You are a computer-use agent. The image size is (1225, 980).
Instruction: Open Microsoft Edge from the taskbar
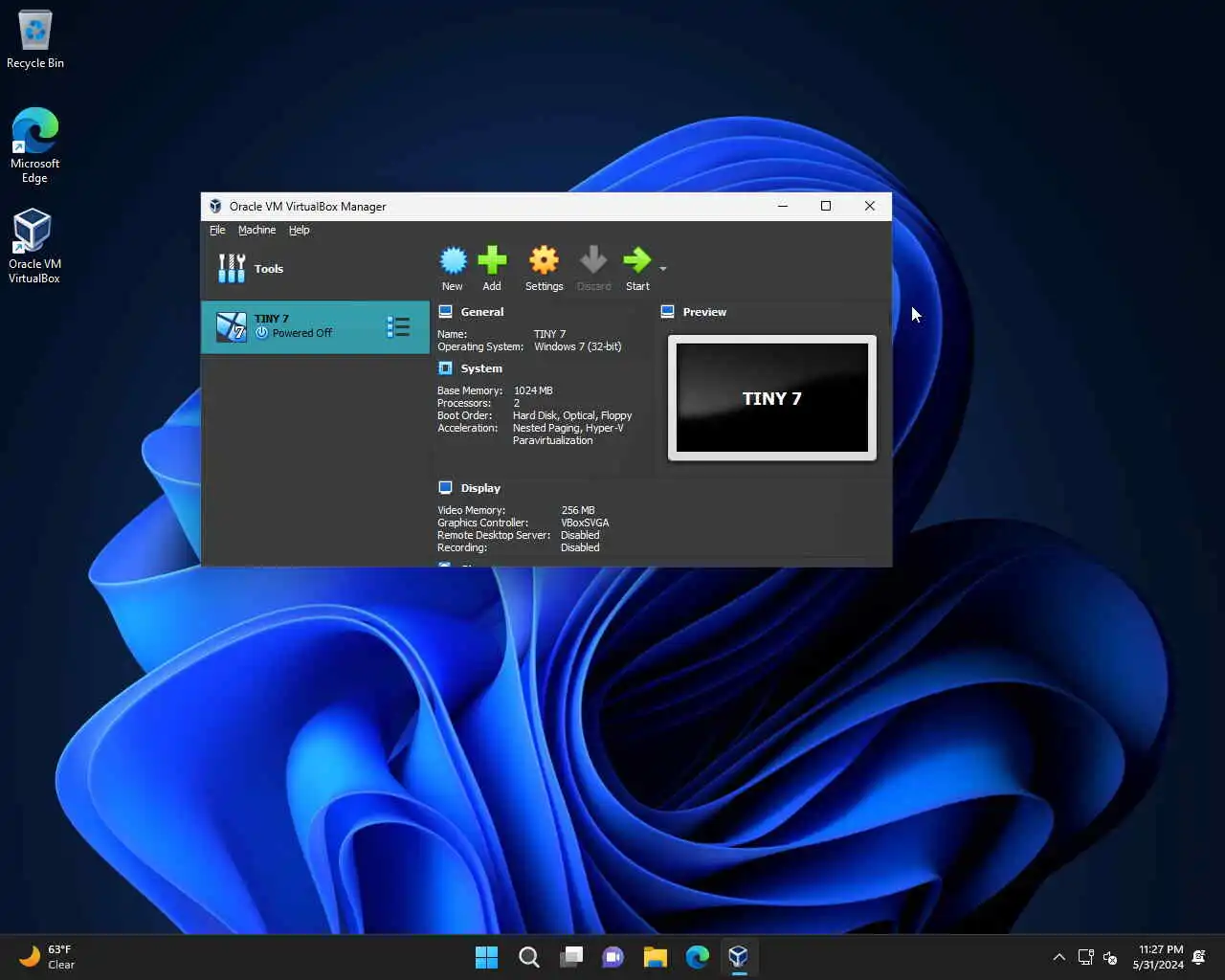pos(698,957)
